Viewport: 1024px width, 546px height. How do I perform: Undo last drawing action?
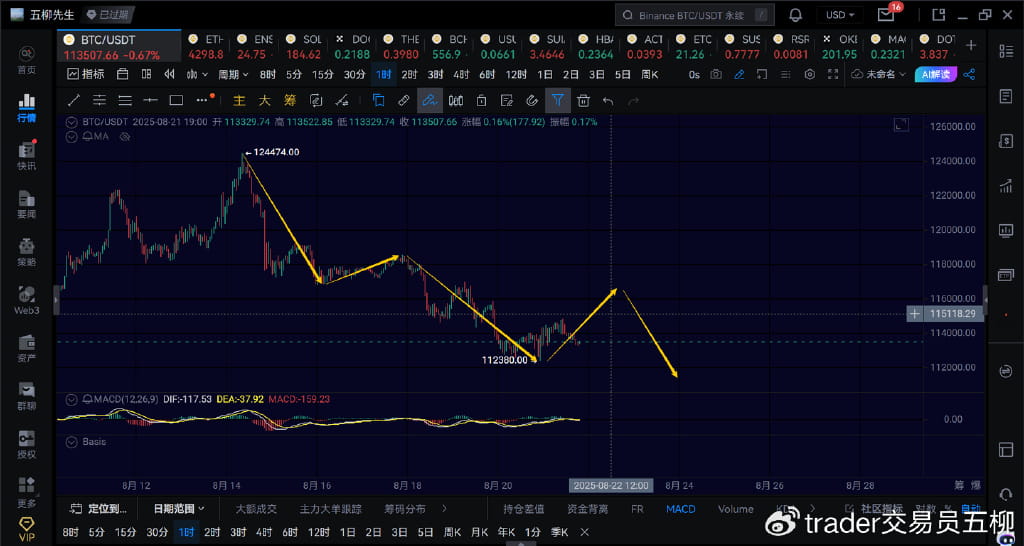608,101
